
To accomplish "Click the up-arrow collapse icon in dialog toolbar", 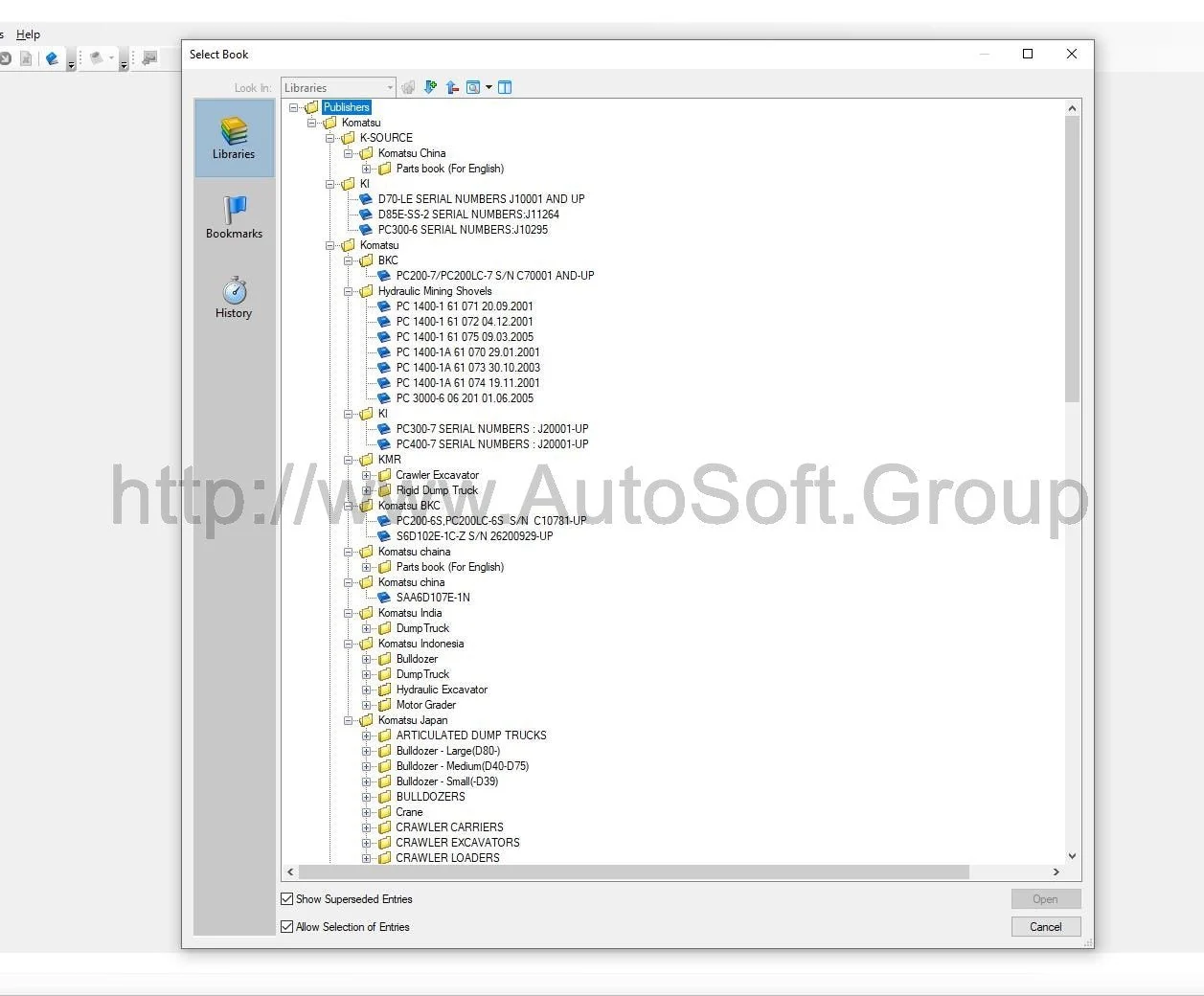I will (x=452, y=87).
